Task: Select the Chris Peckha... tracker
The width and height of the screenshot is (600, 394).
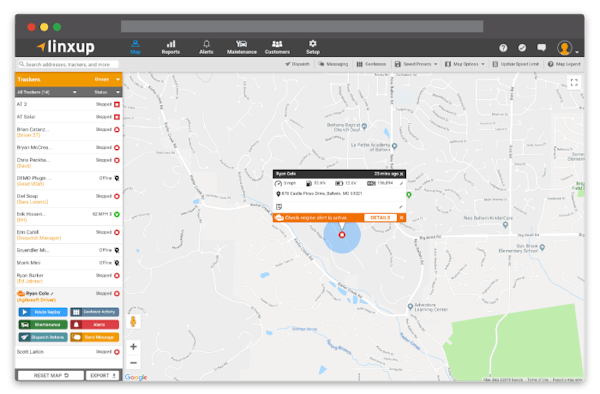Action: click(69, 163)
